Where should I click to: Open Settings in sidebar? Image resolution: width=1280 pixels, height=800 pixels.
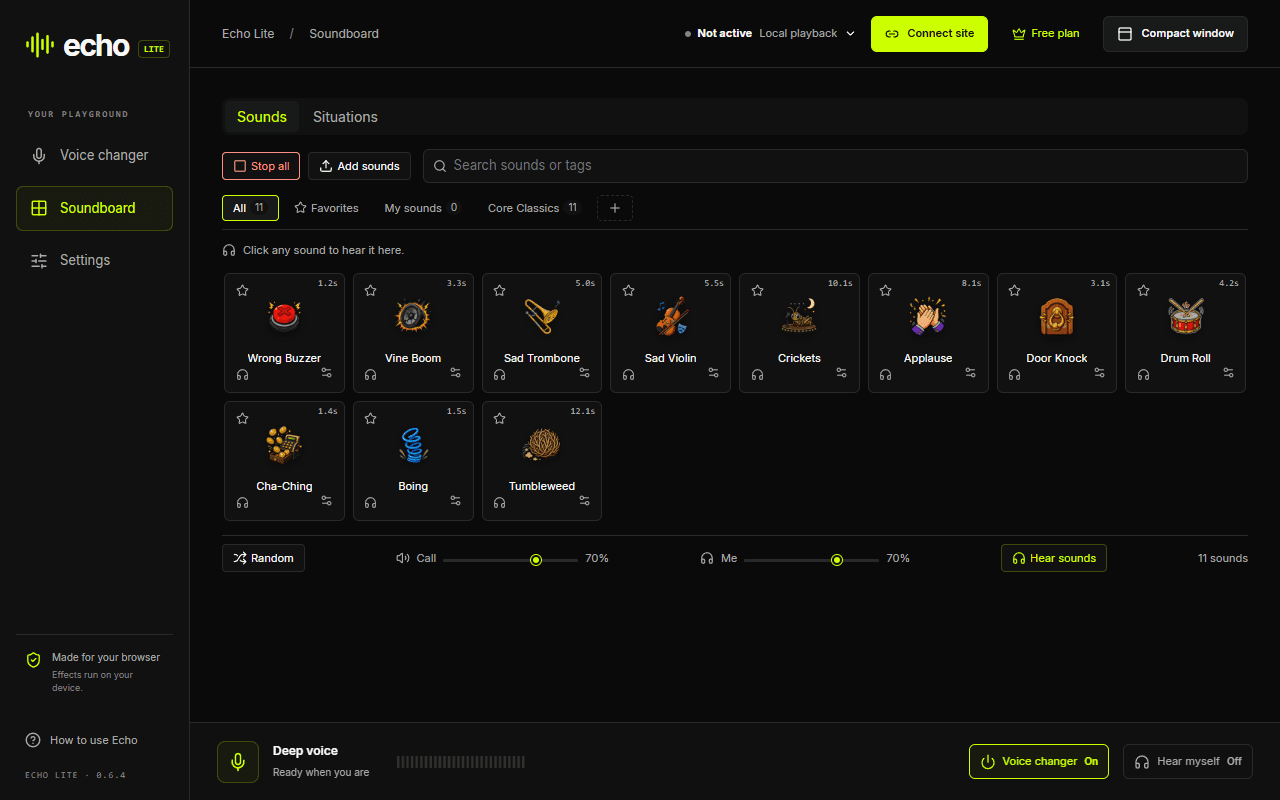coord(94,260)
